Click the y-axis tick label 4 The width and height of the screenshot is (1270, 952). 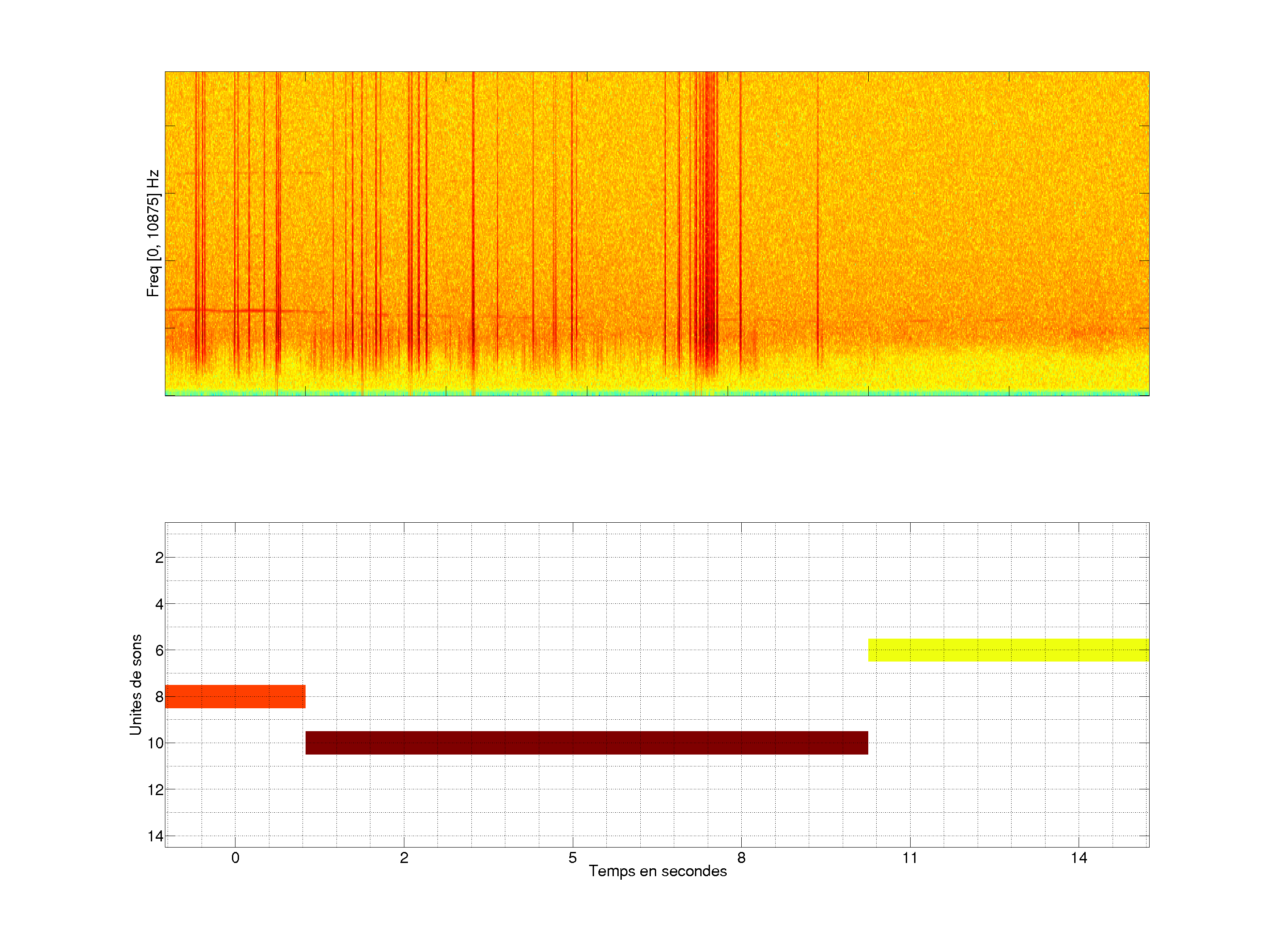point(159,604)
